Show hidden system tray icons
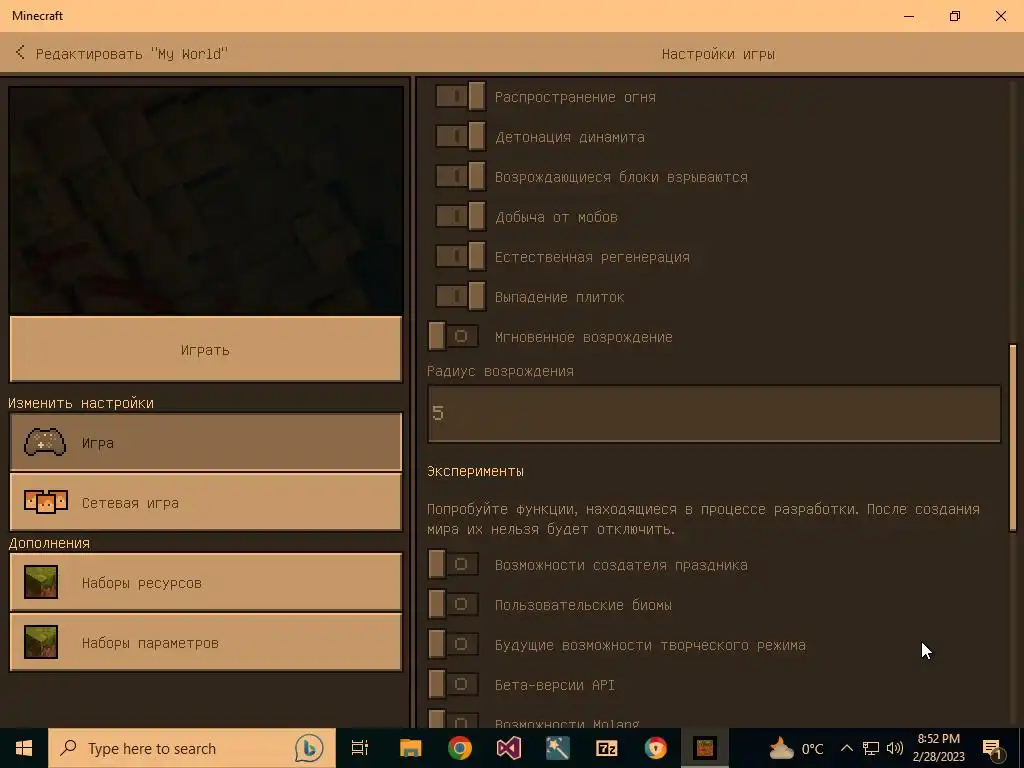 coord(846,748)
